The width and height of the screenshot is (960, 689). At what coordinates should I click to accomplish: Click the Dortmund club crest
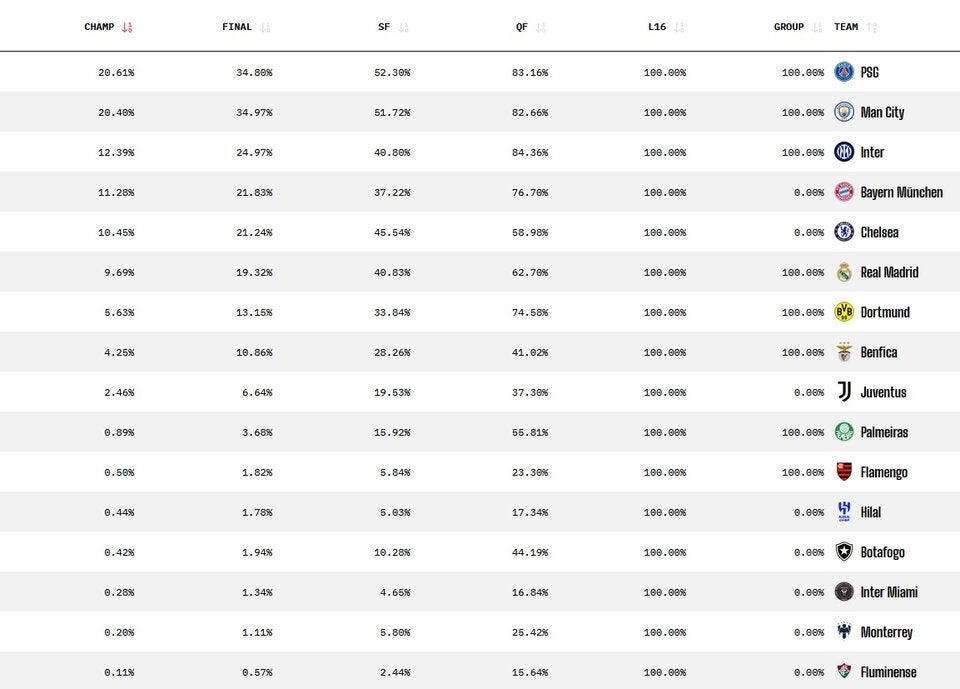844,312
